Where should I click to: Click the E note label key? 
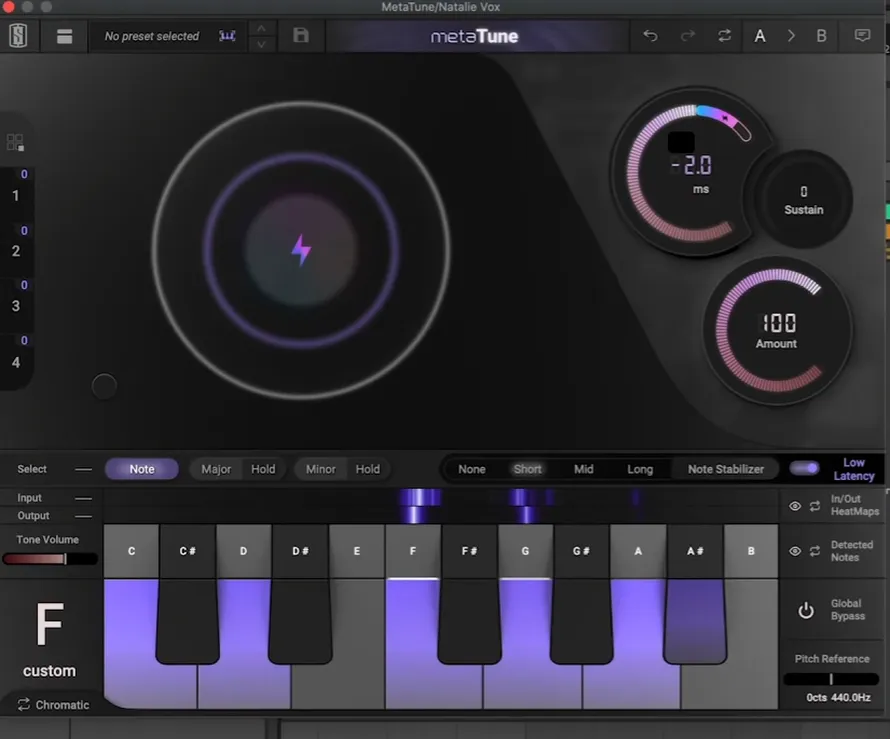point(356,551)
